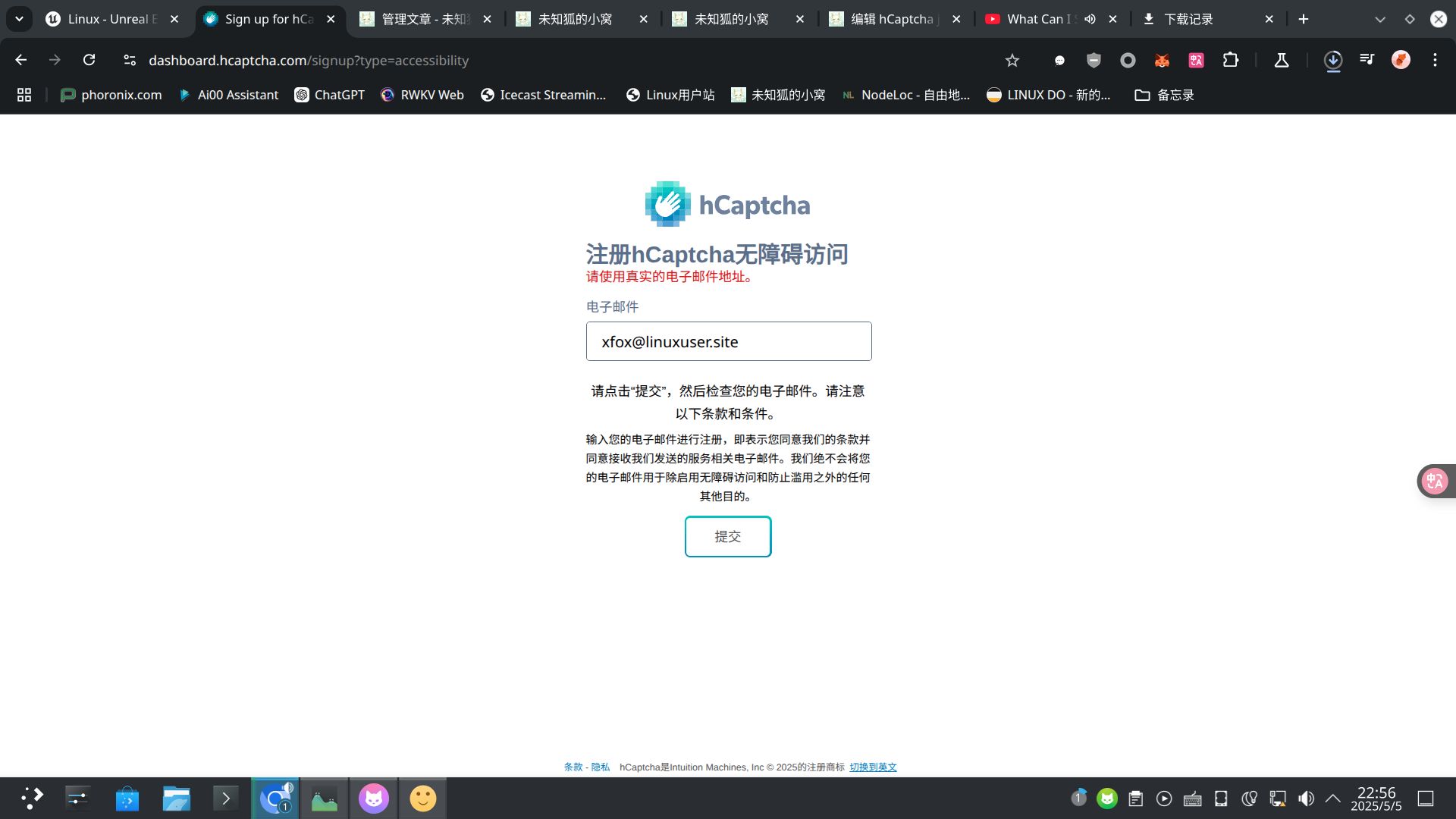
Task: Click the smiley face taskbar app
Action: tap(423, 798)
